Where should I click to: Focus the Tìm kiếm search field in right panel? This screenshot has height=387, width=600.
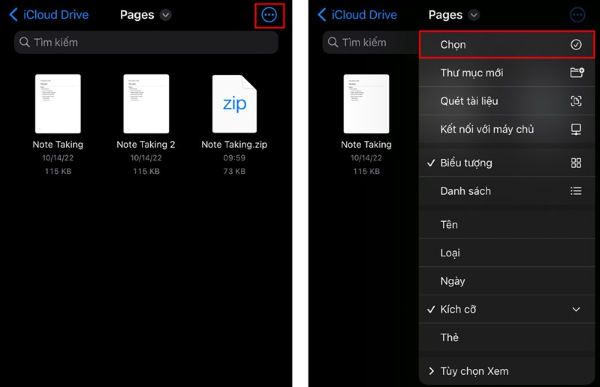point(370,42)
